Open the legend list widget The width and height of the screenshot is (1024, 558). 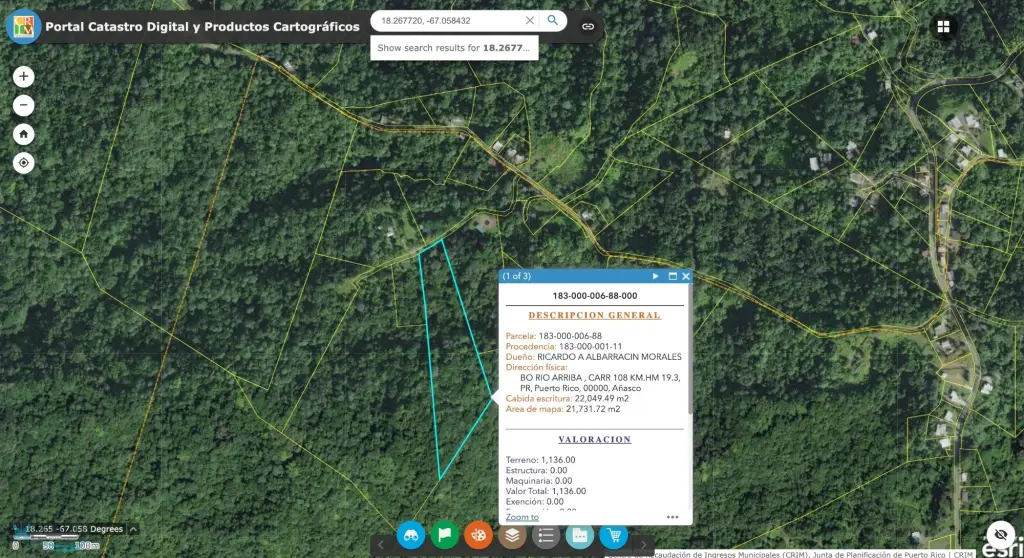pos(546,535)
